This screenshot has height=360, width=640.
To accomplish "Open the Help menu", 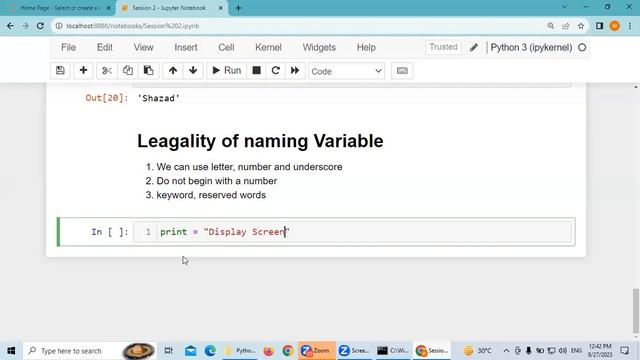I will [366, 47].
